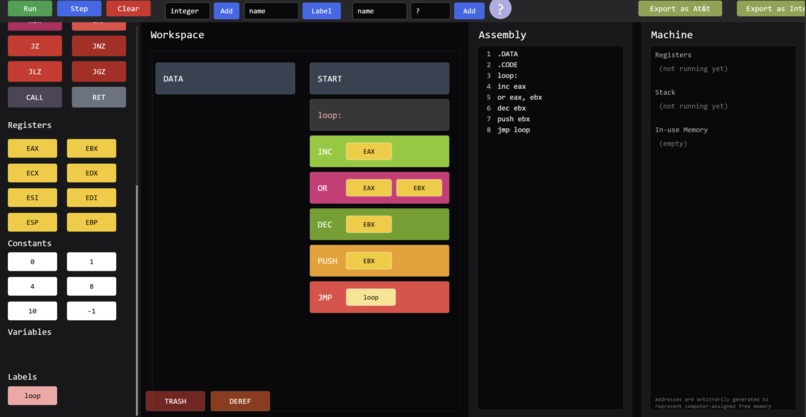Select the JNZ instruction block in the palette
Image resolution: width=806 pixels, height=417 pixels.
coord(99,46)
